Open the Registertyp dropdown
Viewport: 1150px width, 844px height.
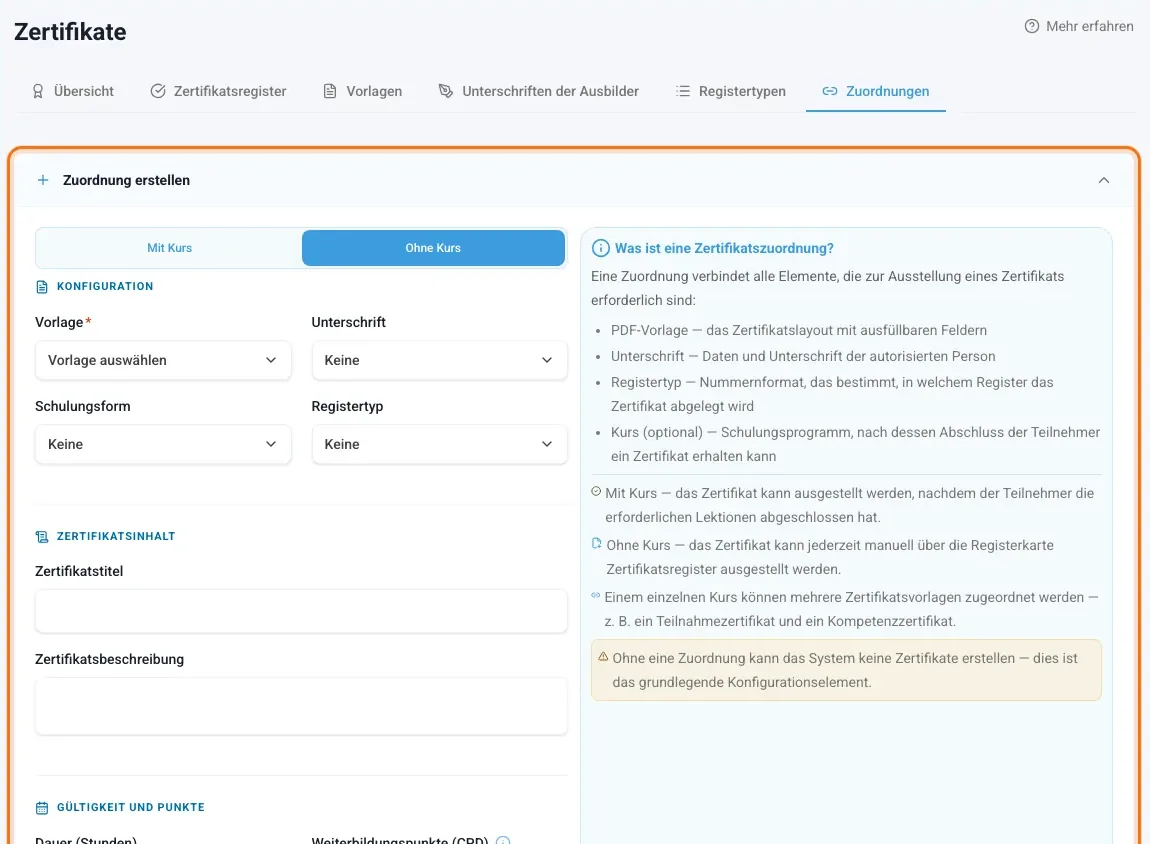coord(439,444)
